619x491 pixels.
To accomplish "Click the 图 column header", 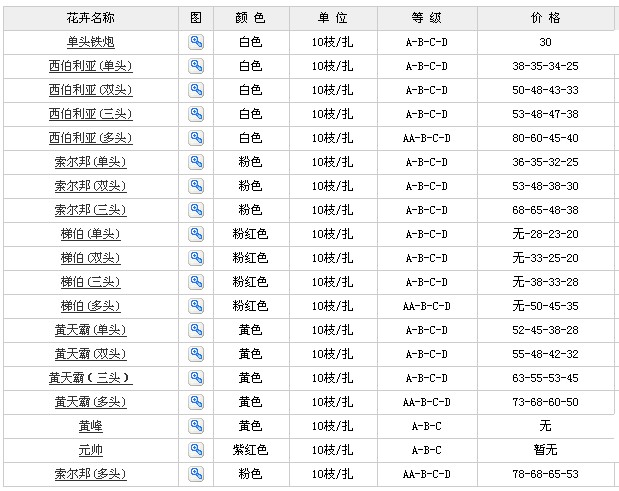I will coord(196,18).
